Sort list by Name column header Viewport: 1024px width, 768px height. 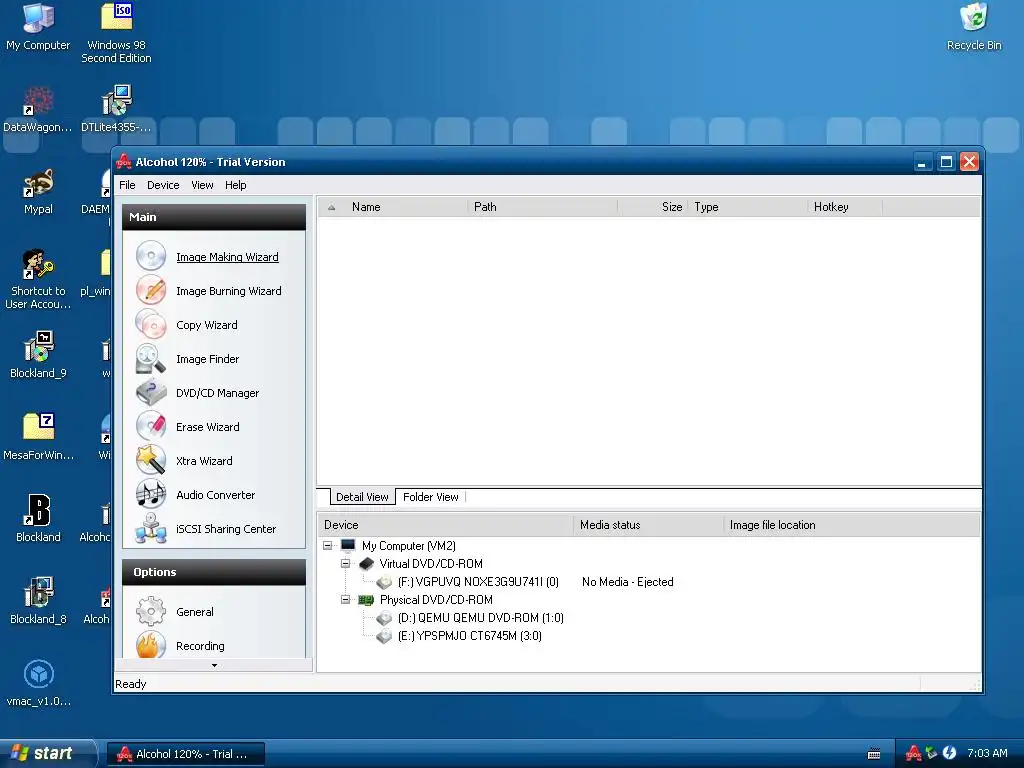(406, 207)
